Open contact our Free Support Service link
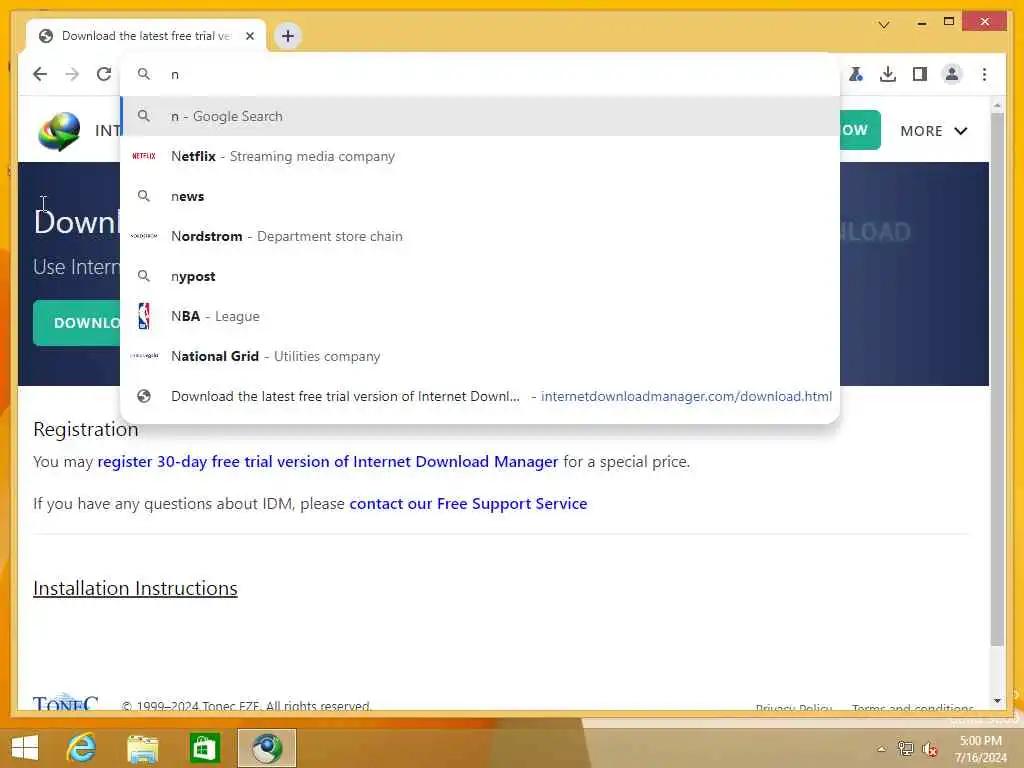Screen dimensions: 1024x768 tap(468, 504)
